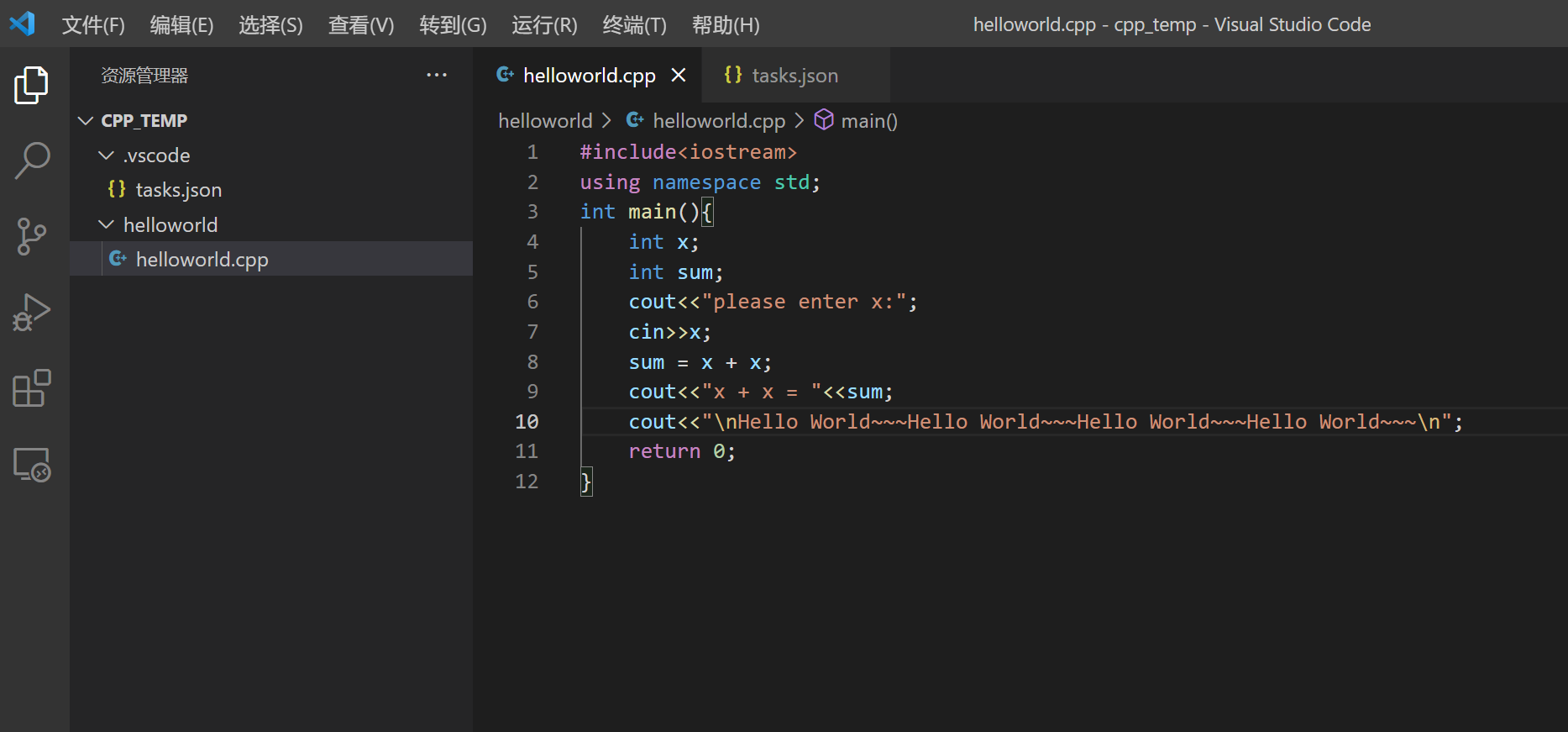The width and height of the screenshot is (1568, 732).
Task: Open the helloworld breadcrumb folder dropdown
Action: (x=545, y=120)
